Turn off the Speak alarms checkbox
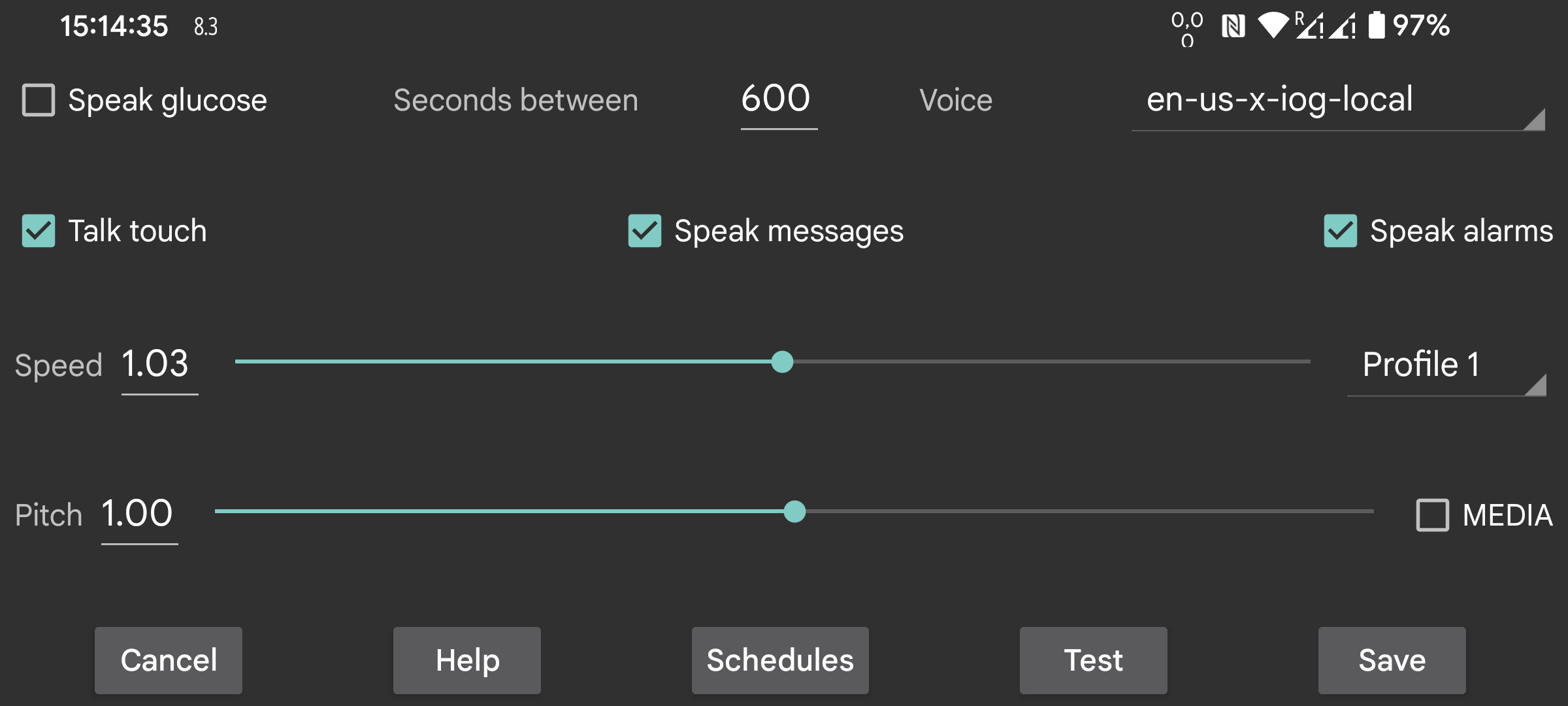 (1341, 231)
